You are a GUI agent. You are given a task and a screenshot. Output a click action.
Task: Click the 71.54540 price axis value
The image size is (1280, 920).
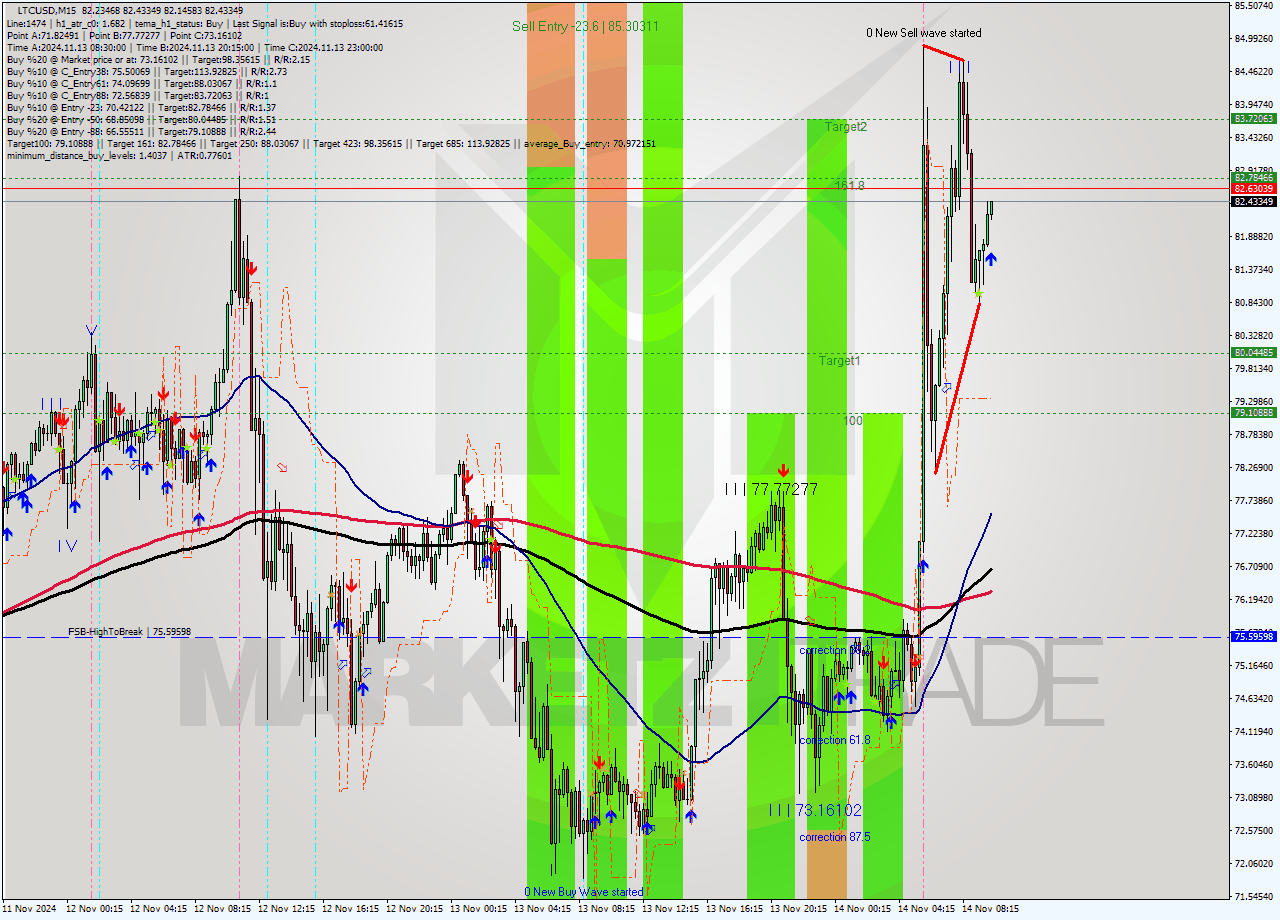click(1253, 896)
